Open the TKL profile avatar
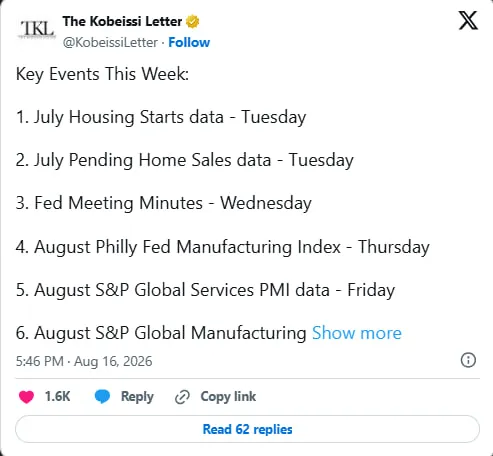 coord(36,29)
